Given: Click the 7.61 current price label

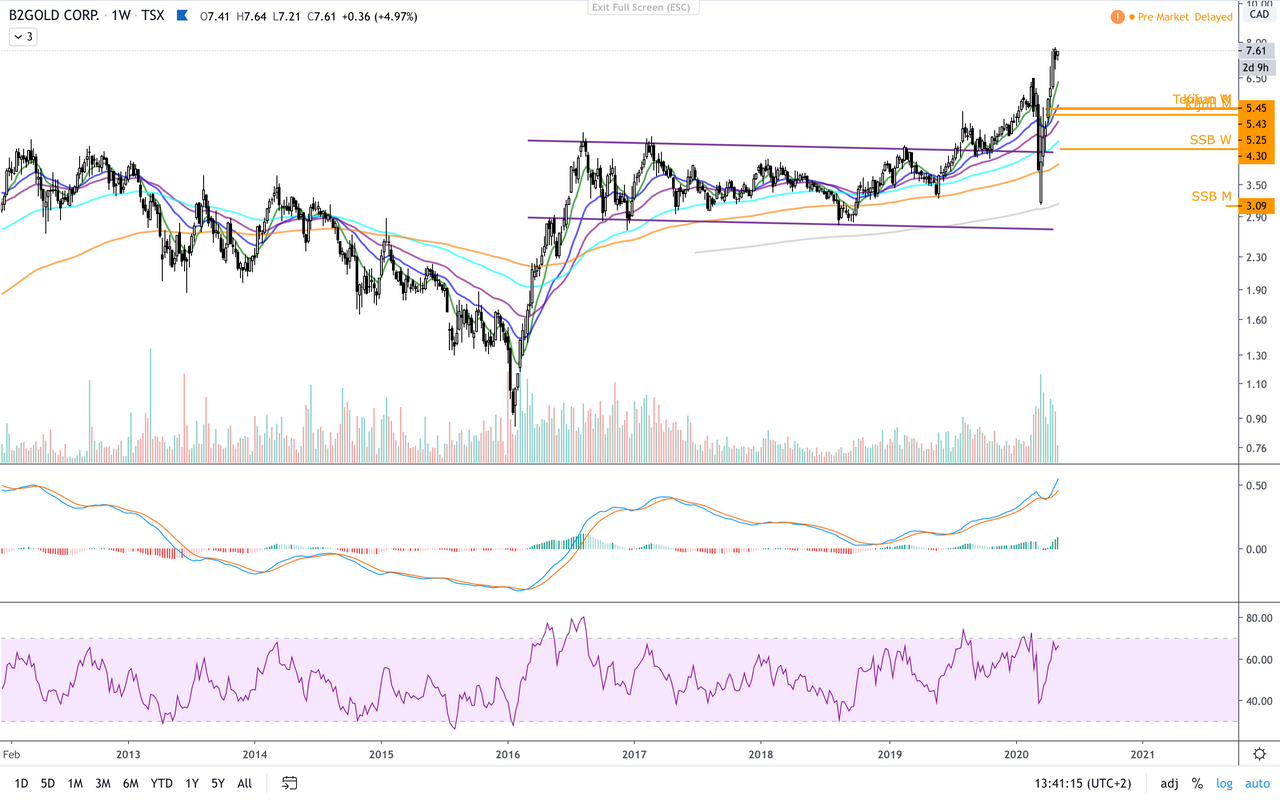Looking at the screenshot, I should tap(1256, 51).
